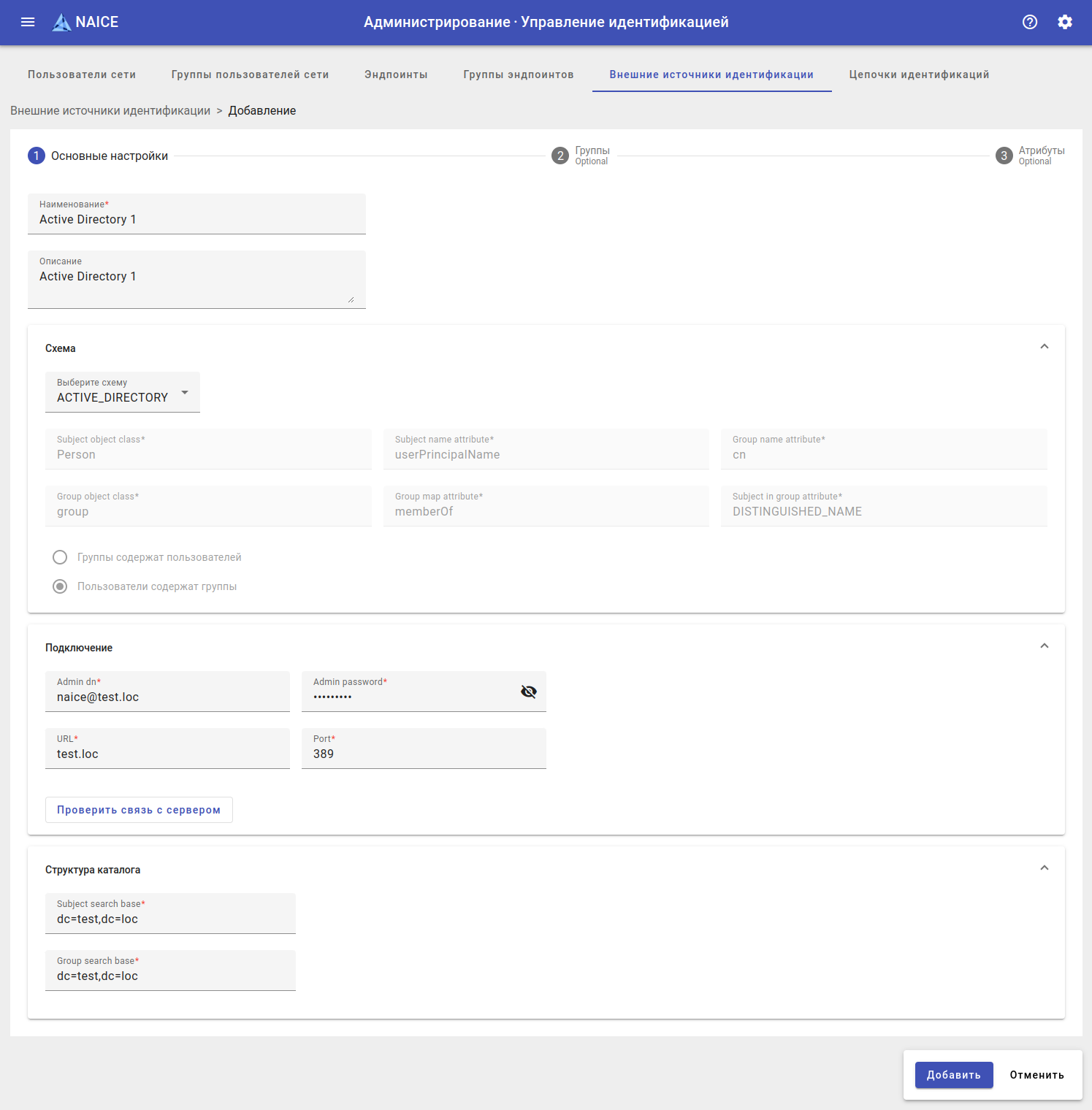Viewport: 1092px width, 1110px height.
Task: Click step 1 Основные настройки circle
Action: point(37,156)
